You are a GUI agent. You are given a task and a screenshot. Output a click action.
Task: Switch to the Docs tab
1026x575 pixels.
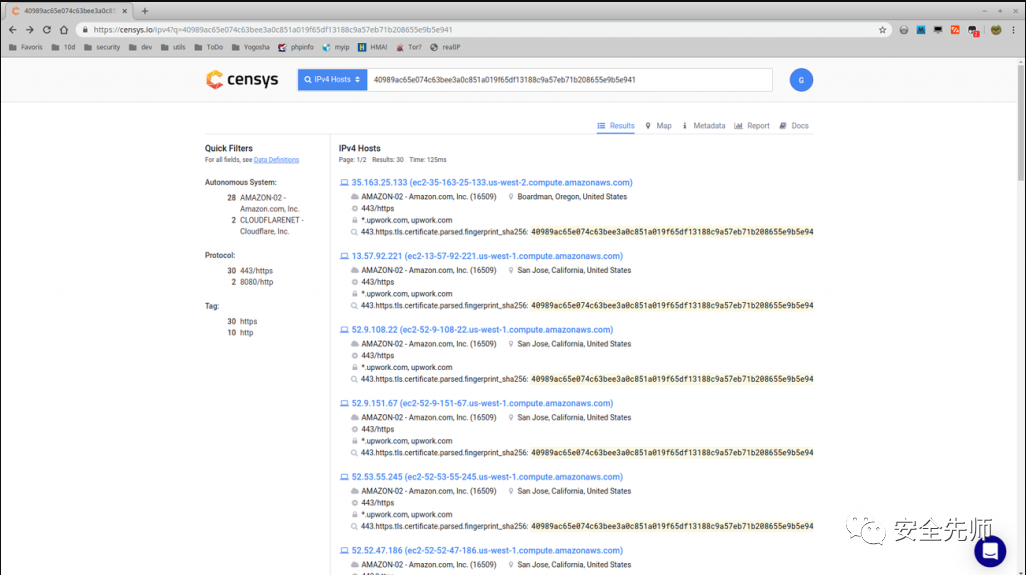794,126
